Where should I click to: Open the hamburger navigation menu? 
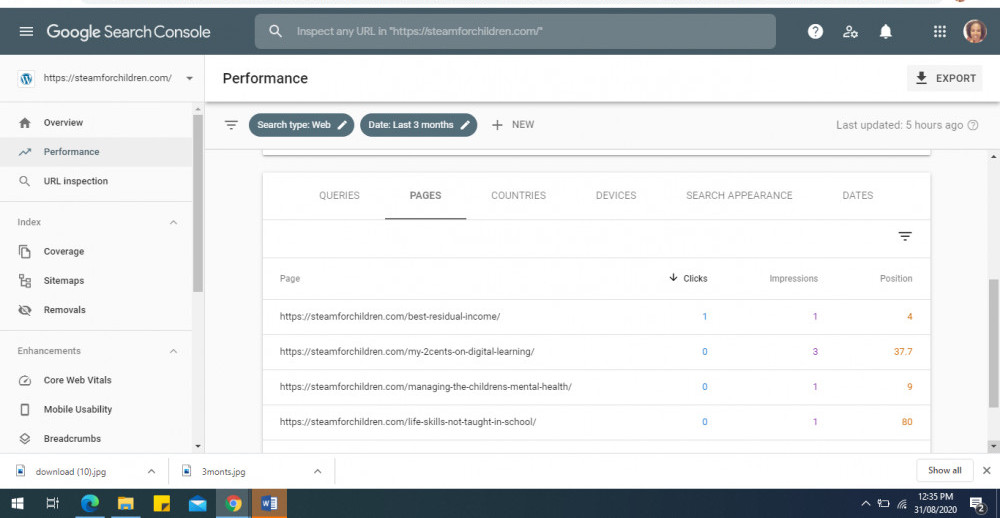coord(26,31)
